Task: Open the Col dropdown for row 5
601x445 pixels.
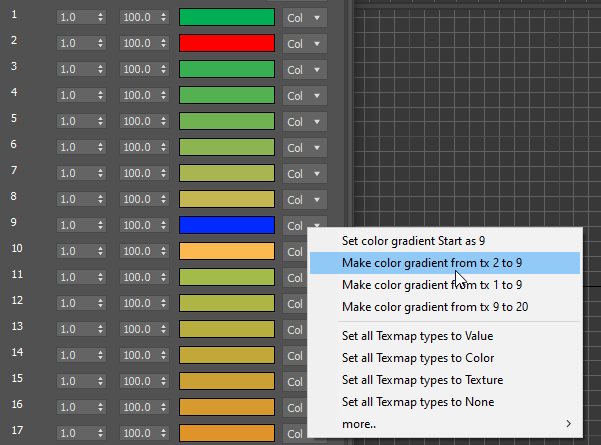Action: point(304,122)
